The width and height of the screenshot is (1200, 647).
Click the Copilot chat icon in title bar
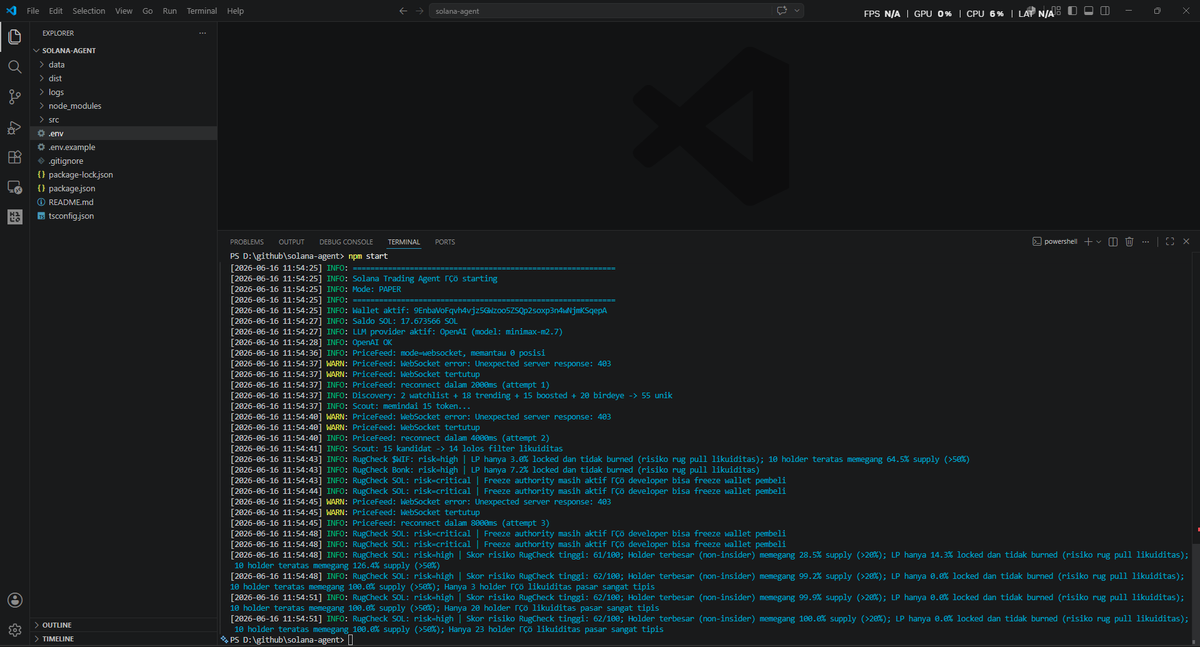point(782,11)
